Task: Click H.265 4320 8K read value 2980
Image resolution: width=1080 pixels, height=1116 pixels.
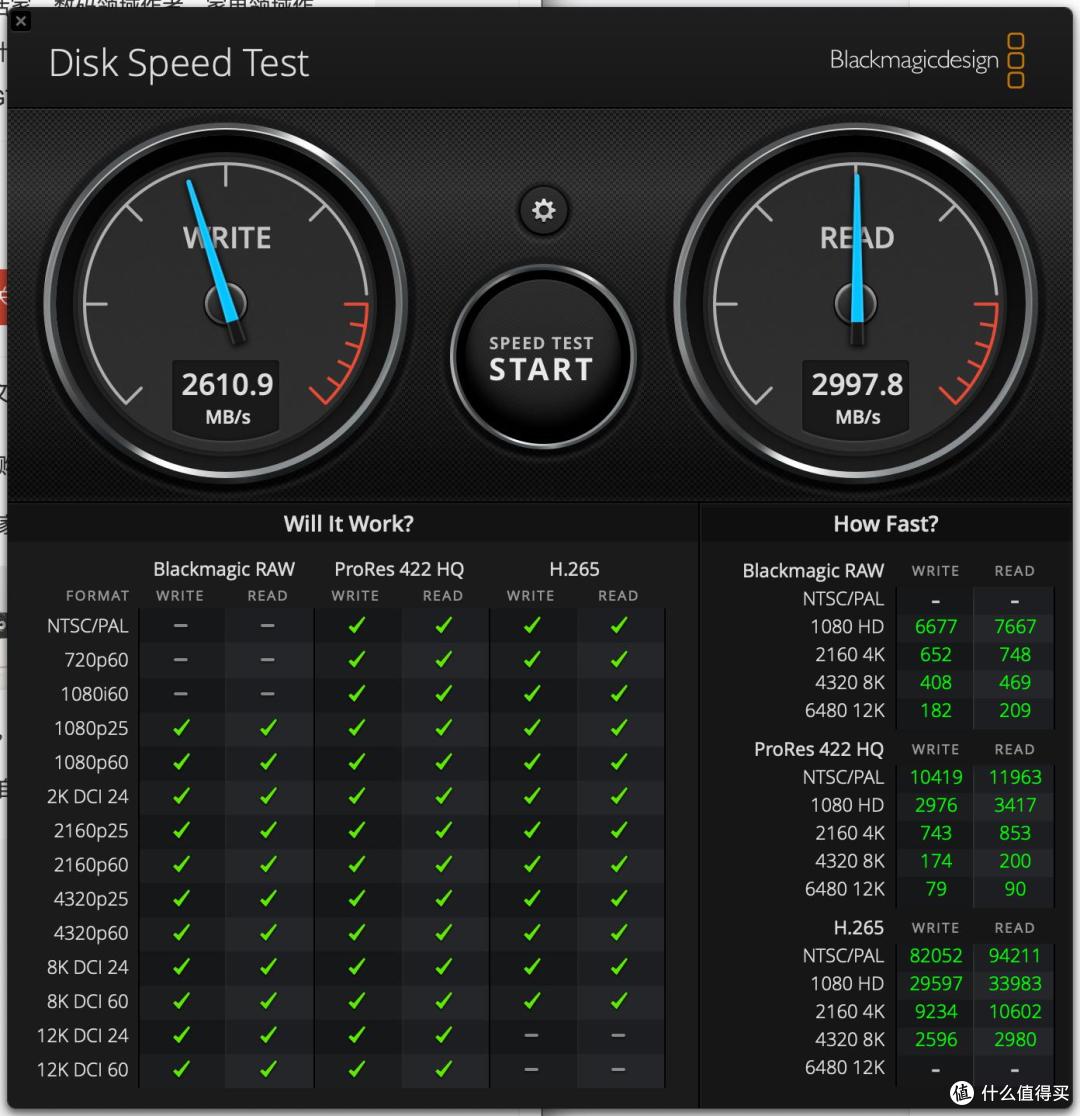Action: tap(1015, 1040)
